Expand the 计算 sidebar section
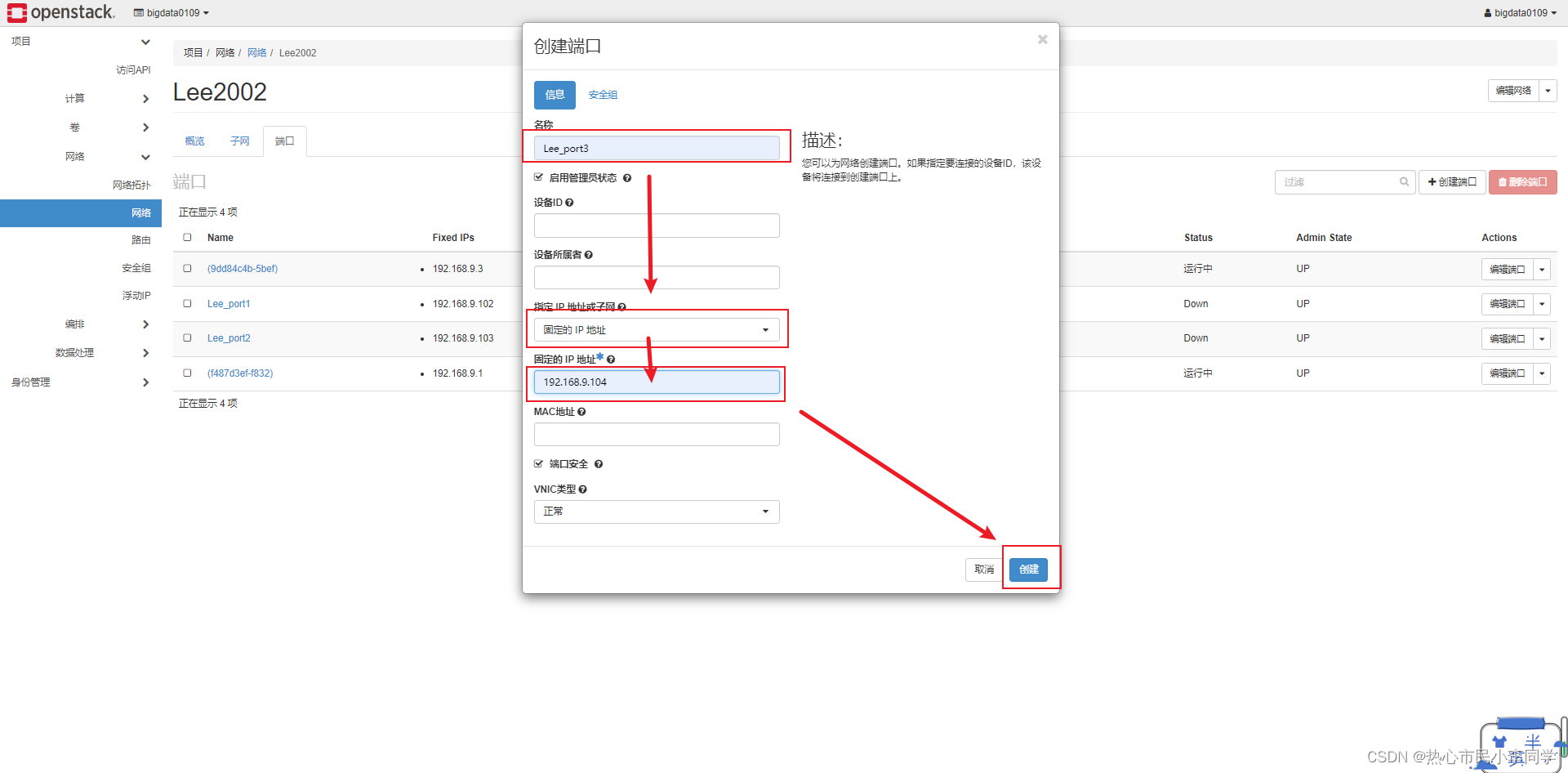This screenshot has width=1568, height=773. point(145,99)
